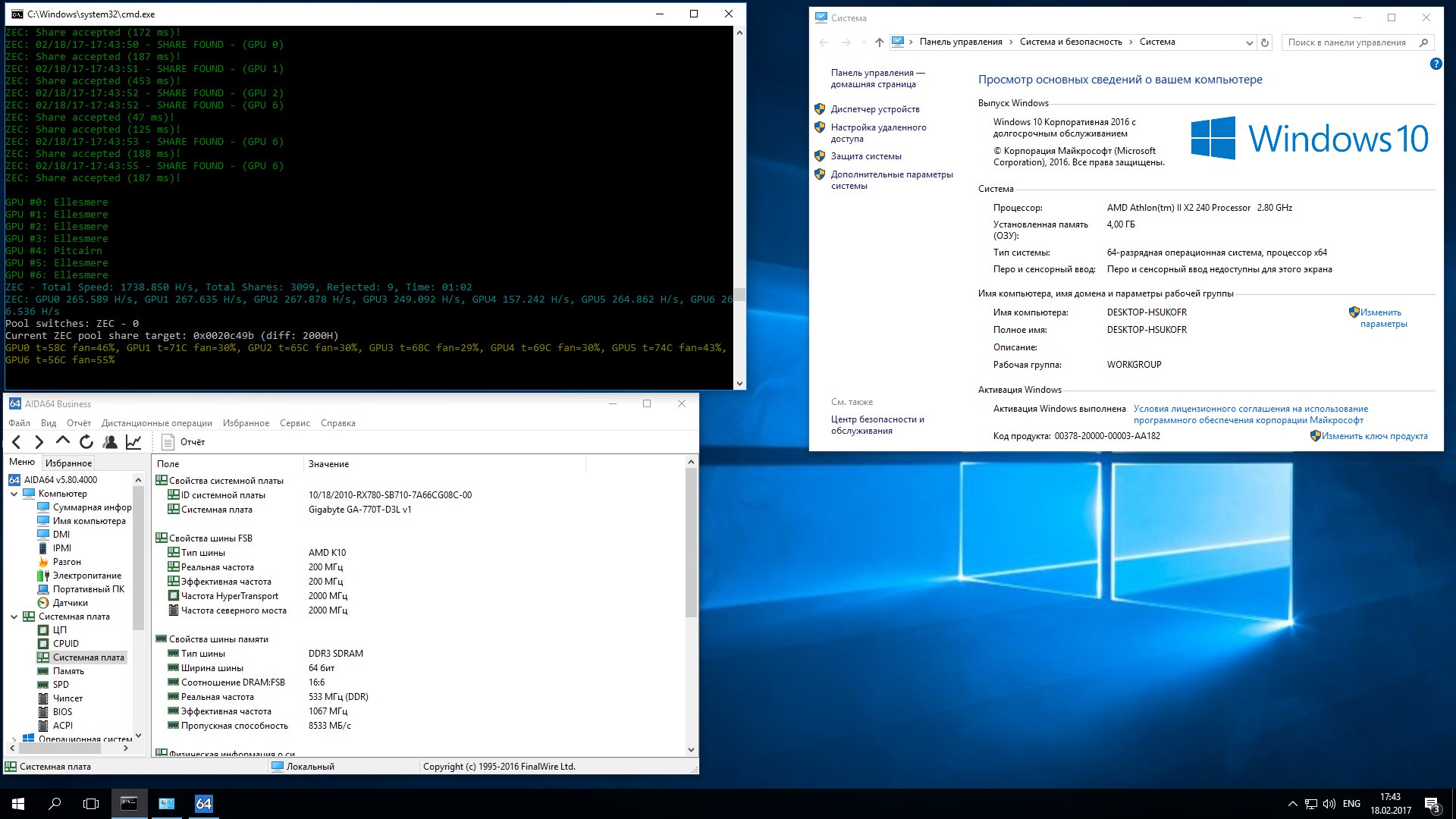Click Система и безопасность breadcrumb

click(x=1070, y=42)
